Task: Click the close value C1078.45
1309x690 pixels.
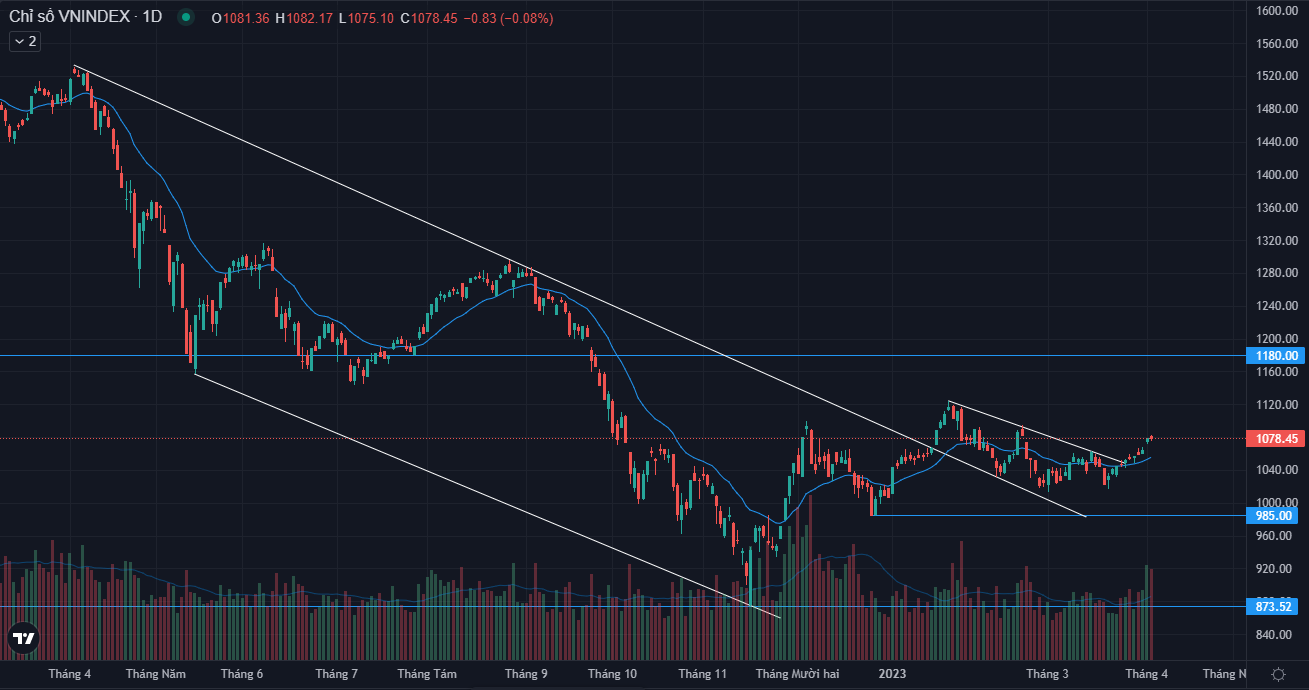Action: 429,19
